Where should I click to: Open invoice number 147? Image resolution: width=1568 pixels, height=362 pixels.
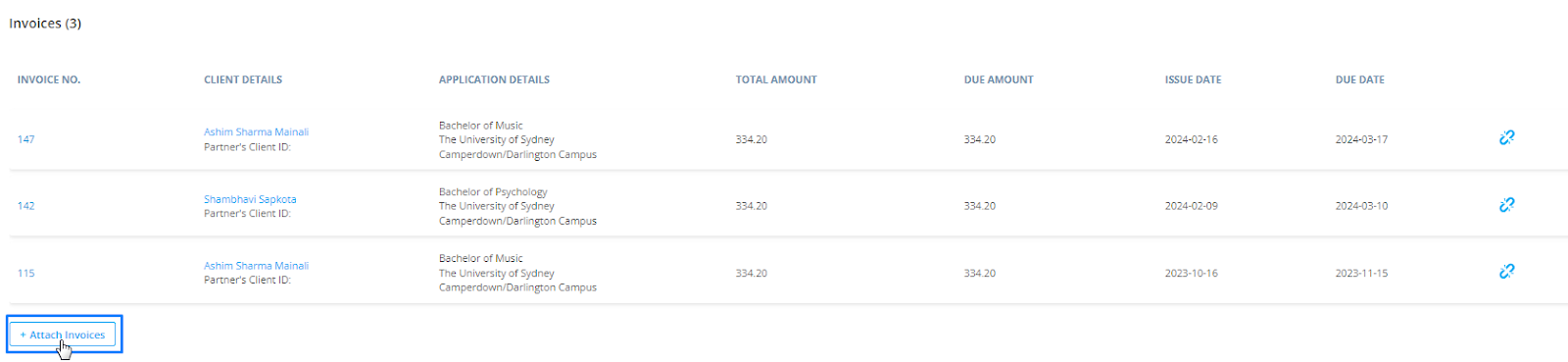pyautogui.click(x=25, y=139)
